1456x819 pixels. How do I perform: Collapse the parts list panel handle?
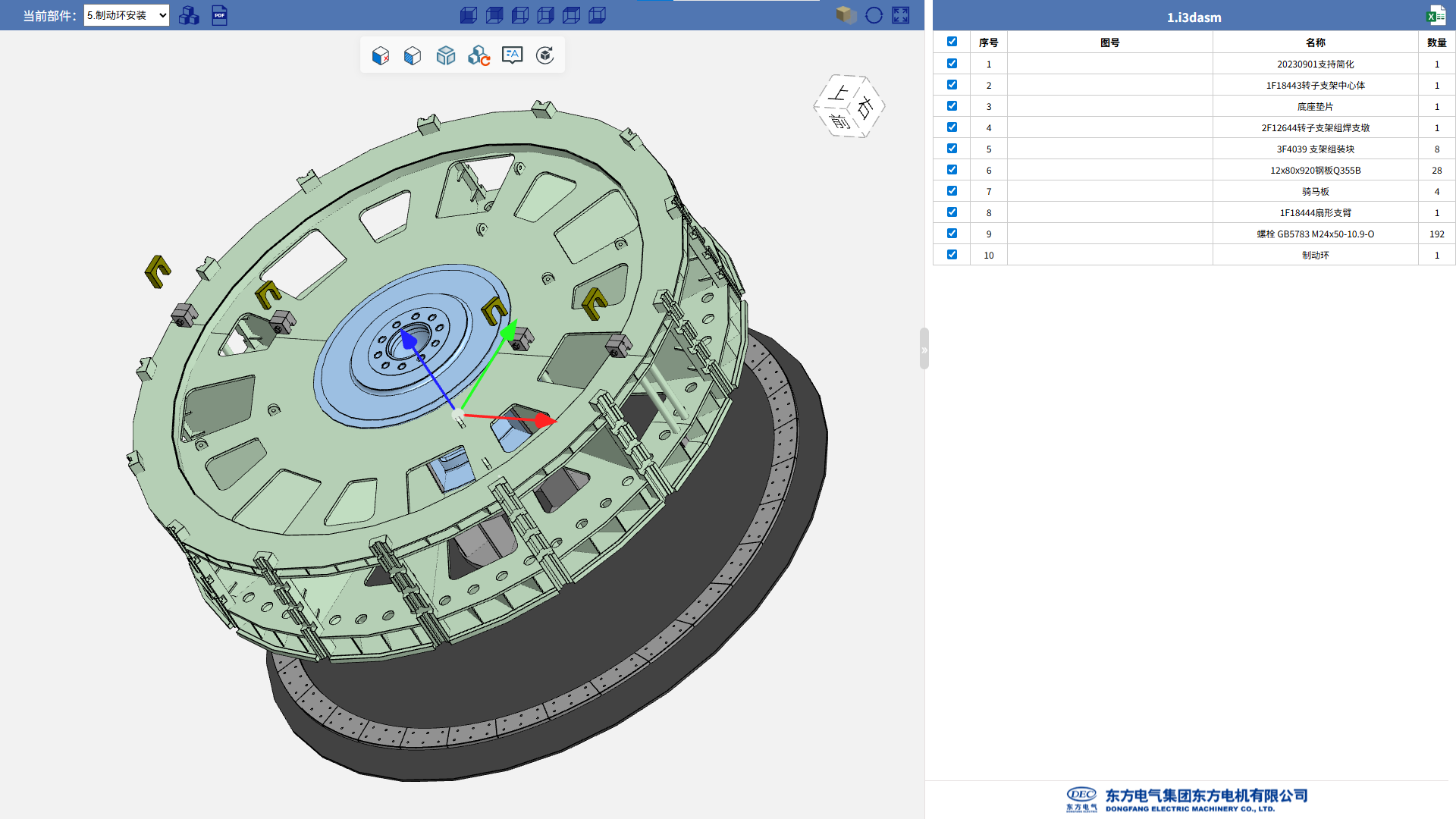[x=924, y=349]
